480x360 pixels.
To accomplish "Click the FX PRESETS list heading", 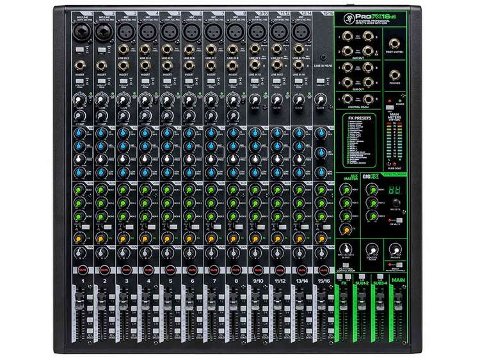I will coord(359,118).
